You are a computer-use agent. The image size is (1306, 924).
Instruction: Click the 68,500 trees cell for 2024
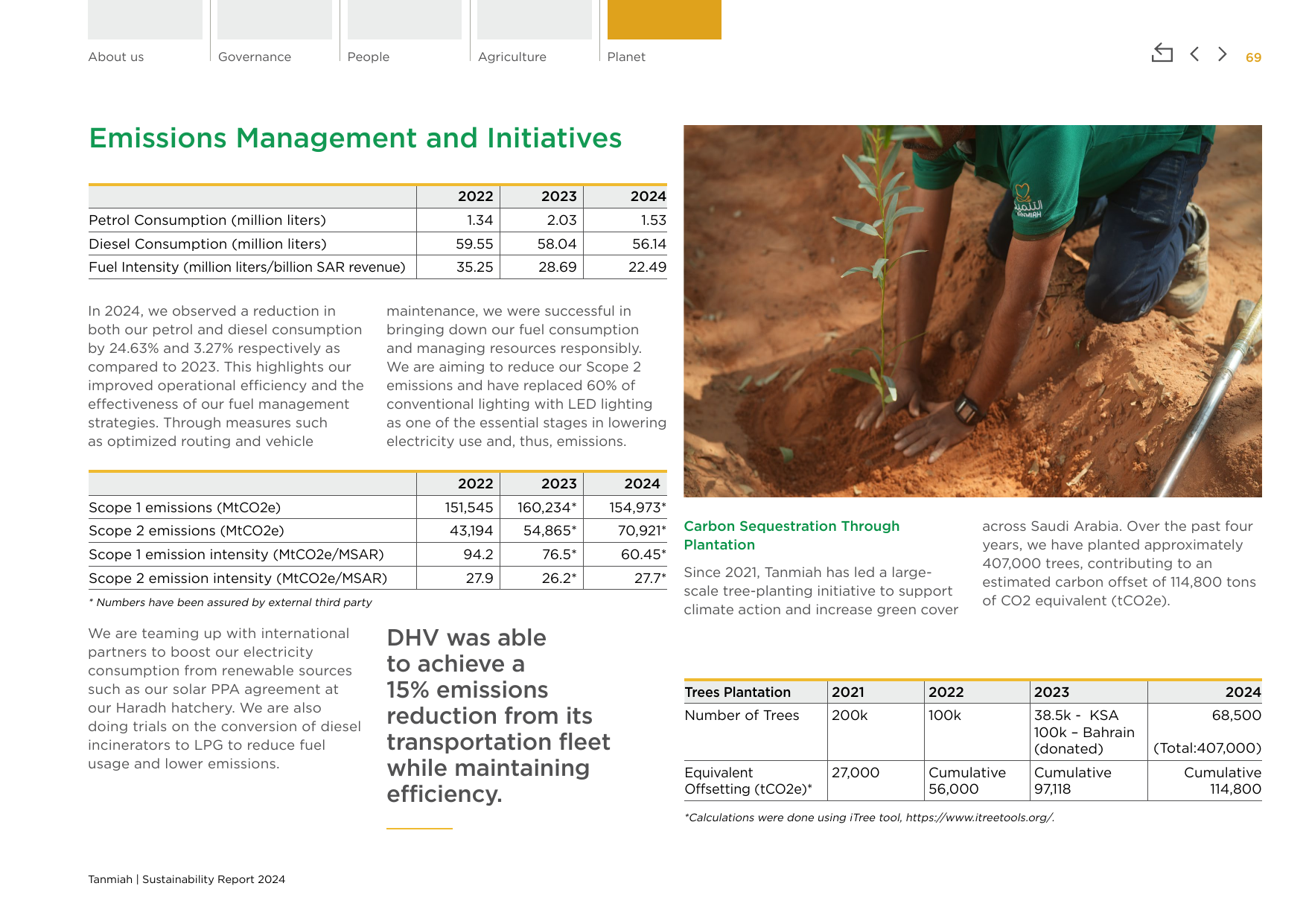tap(1236, 716)
